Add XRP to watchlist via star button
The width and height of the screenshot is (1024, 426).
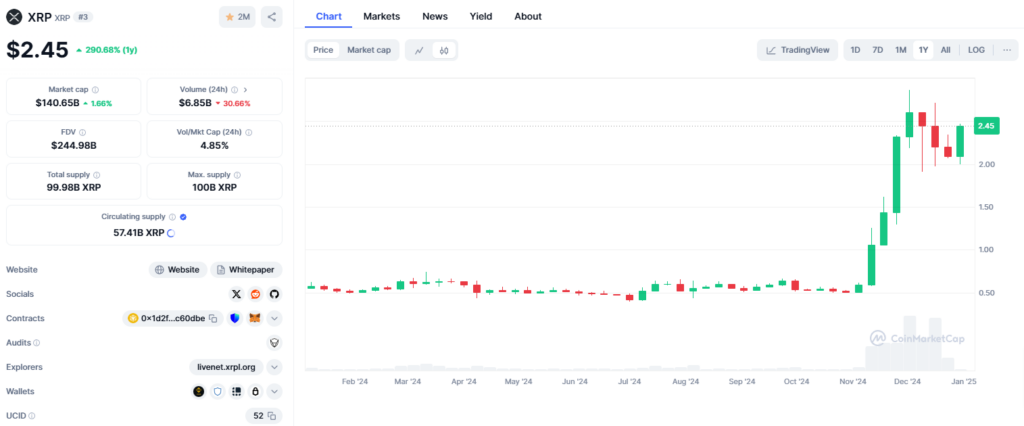pyautogui.click(x=237, y=17)
